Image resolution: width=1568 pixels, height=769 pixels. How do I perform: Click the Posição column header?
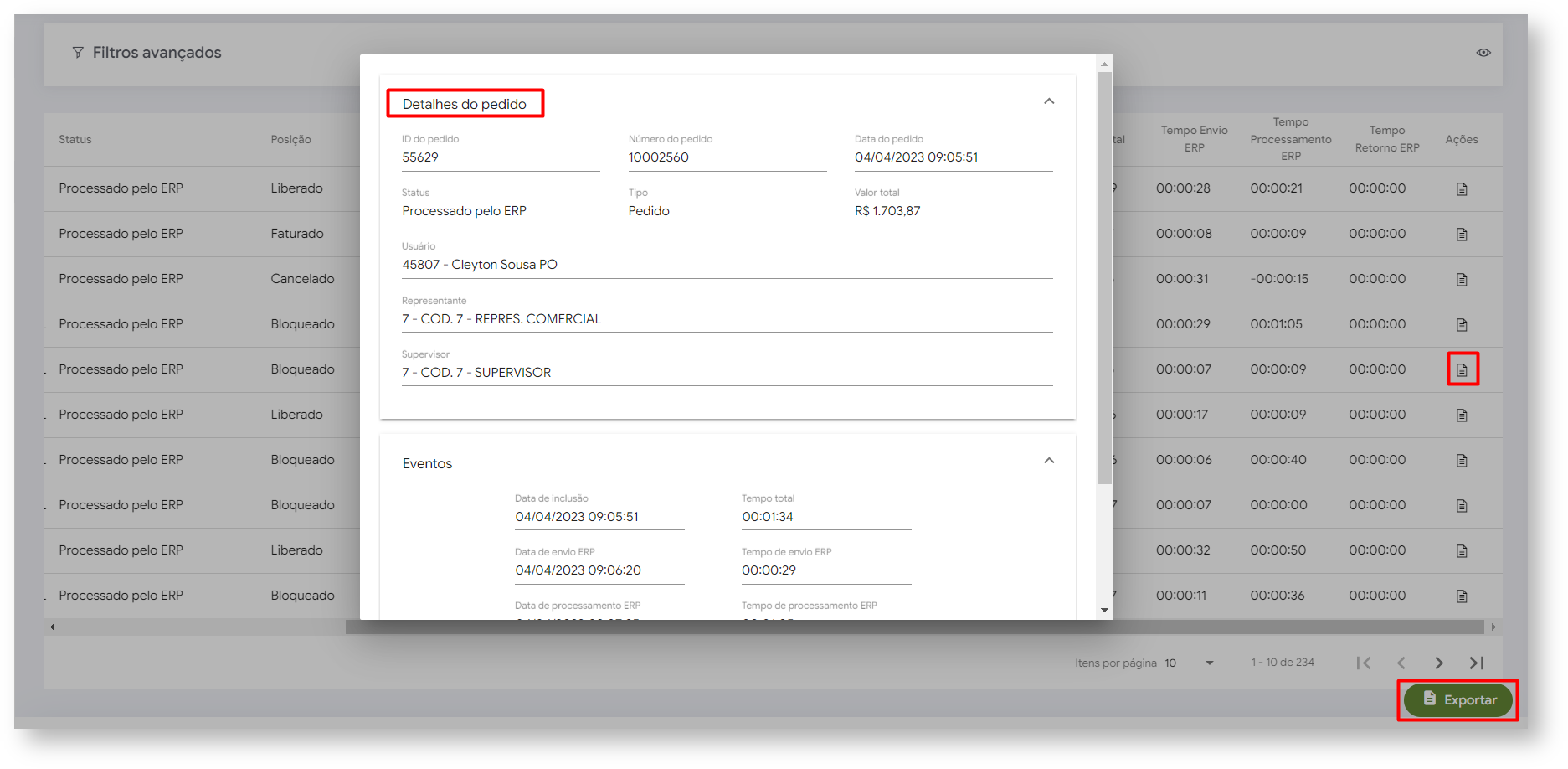tap(290, 140)
